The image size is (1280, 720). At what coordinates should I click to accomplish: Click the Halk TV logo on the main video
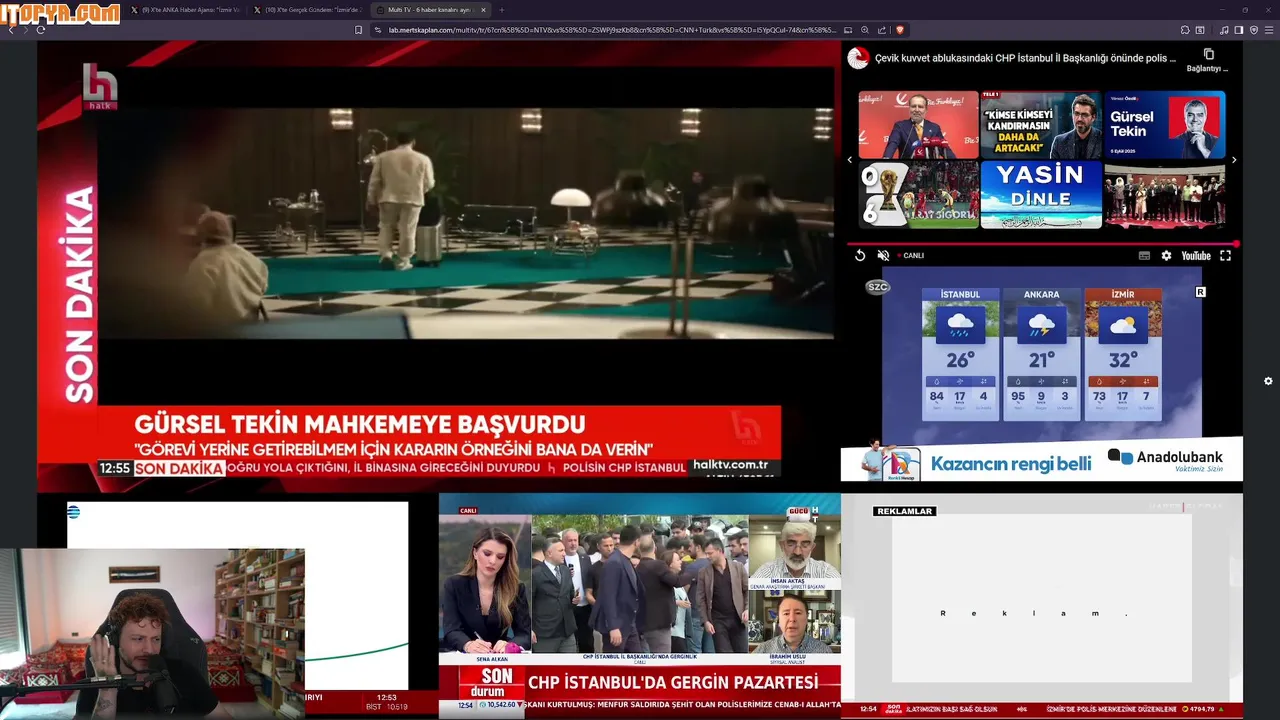(x=100, y=87)
